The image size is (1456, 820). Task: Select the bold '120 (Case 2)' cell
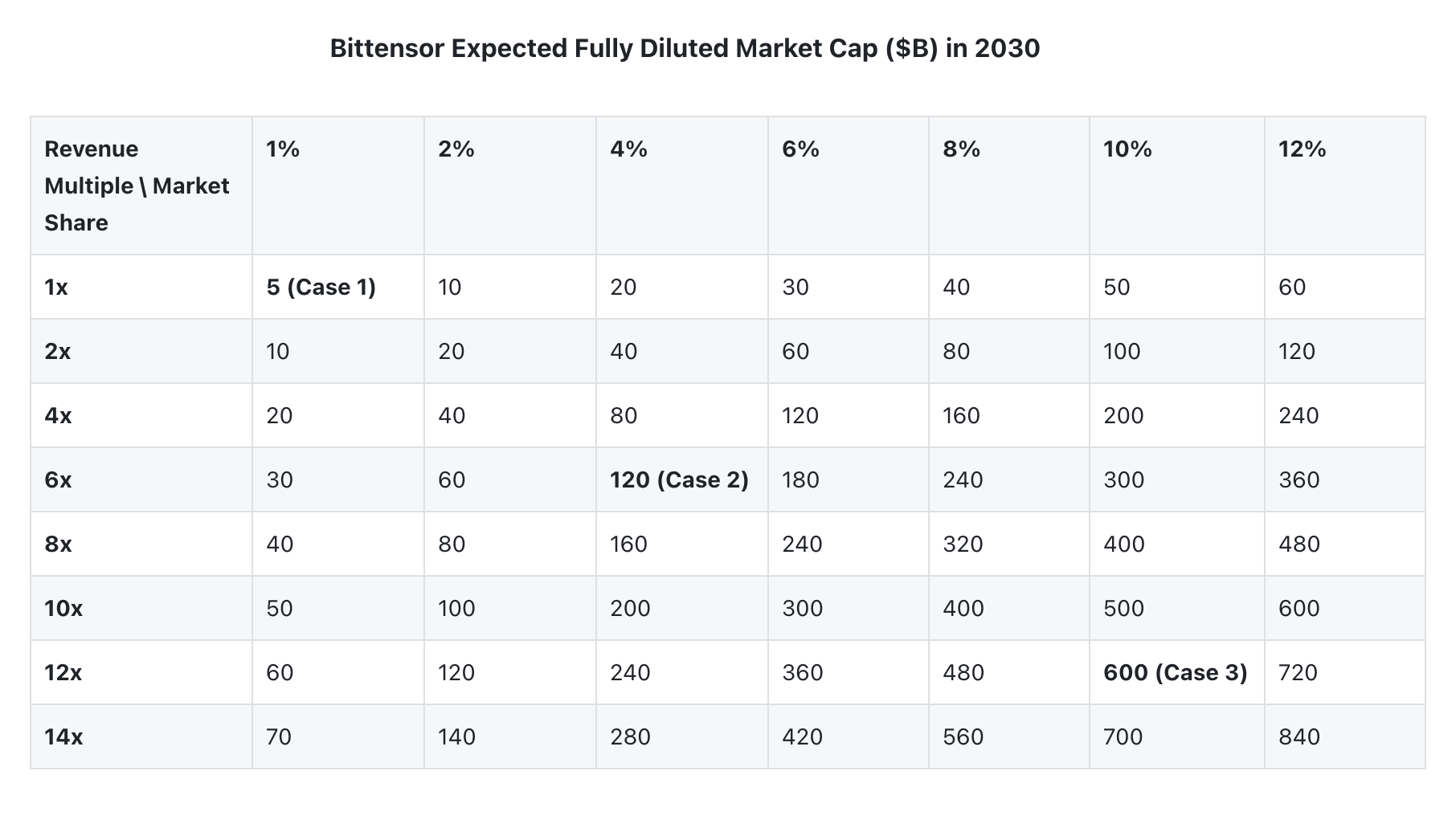click(x=679, y=480)
